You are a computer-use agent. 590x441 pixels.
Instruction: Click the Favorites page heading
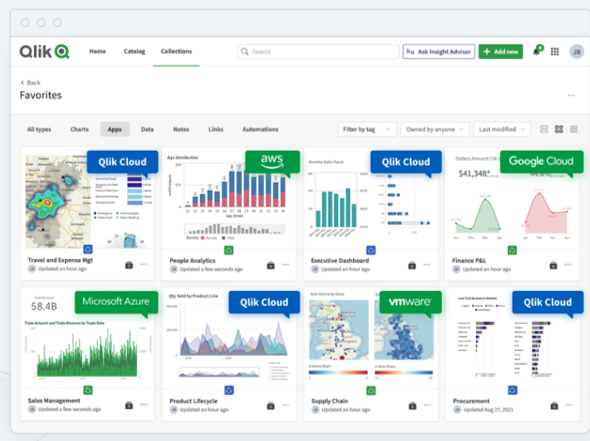coord(41,95)
